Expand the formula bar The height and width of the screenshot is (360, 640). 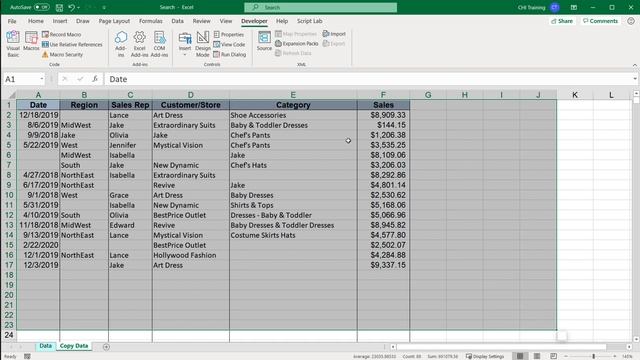click(635, 79)
